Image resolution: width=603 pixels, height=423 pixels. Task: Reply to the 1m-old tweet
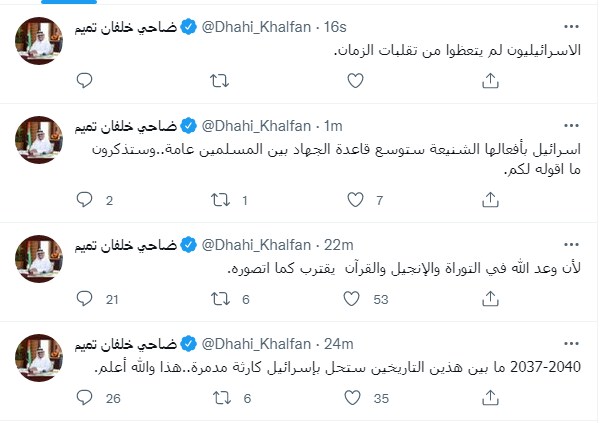(x=85, y=200)
